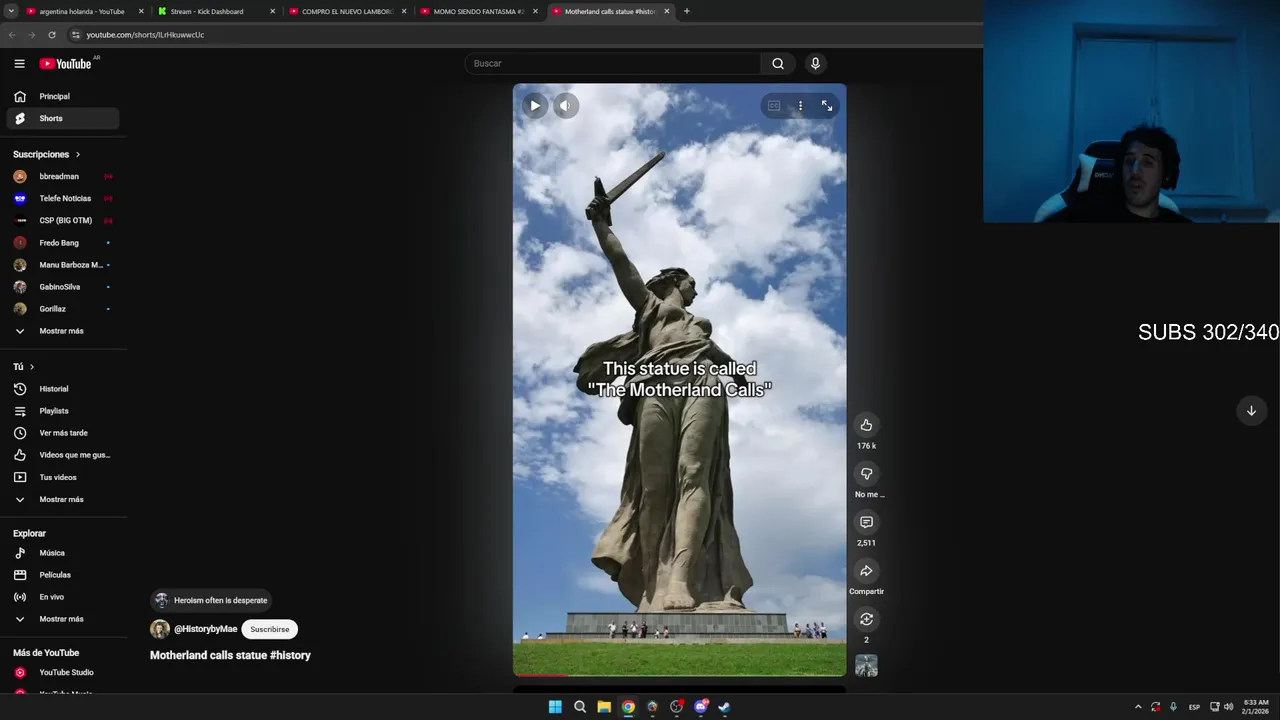Screen dimensions: 1280x720
Task: Open the bbreadman subscription channel
Action: (x=63, y=176)
